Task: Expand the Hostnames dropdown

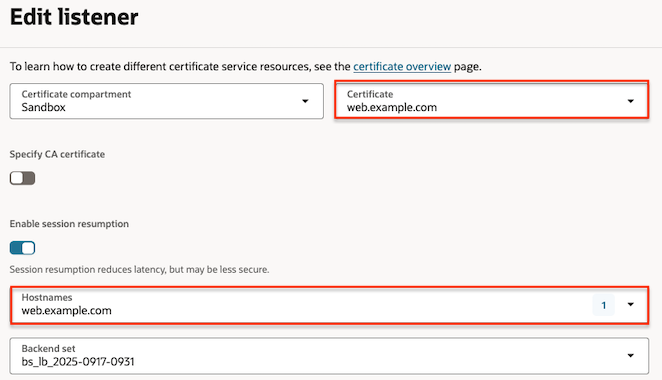Action: click(329, 305)
